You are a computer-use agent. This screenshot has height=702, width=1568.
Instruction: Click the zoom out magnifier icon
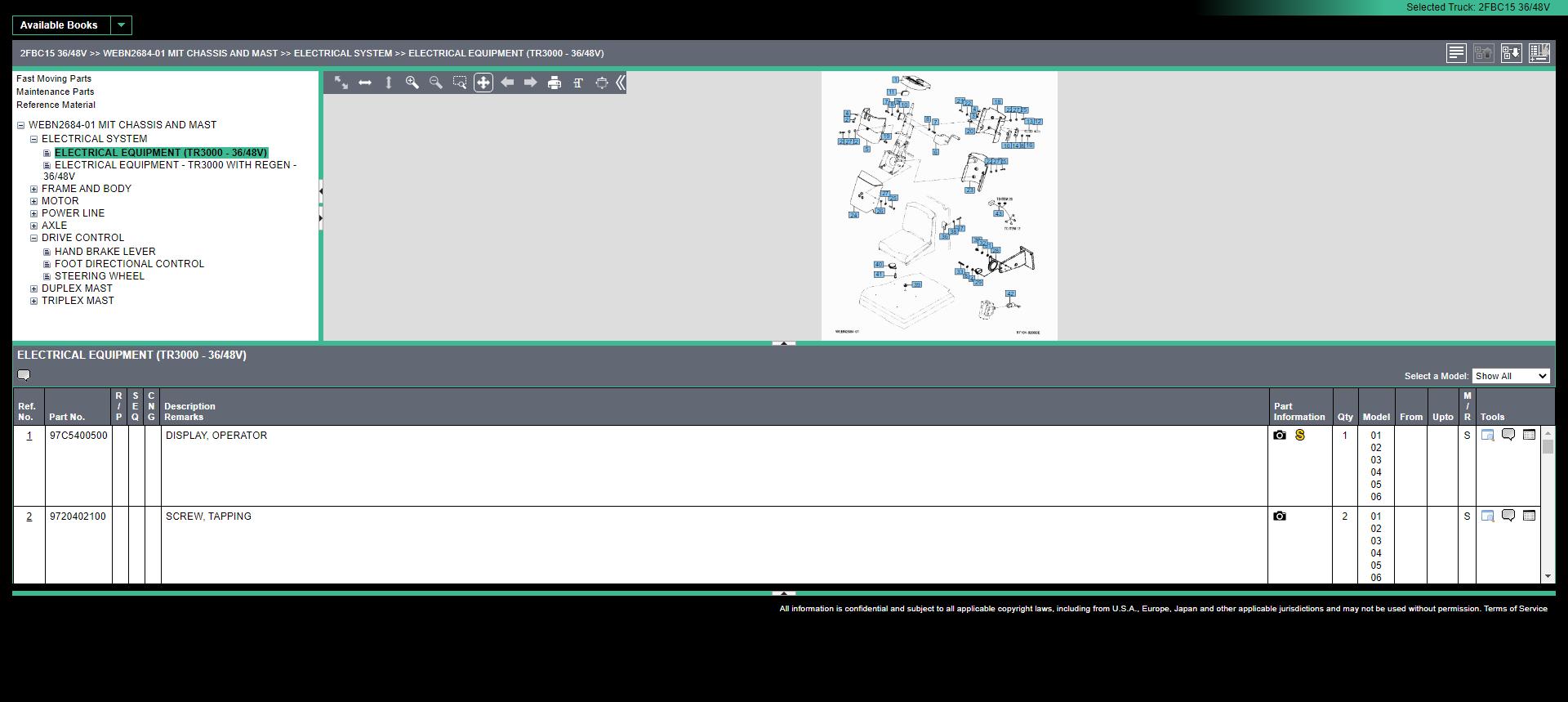[436, 83]
